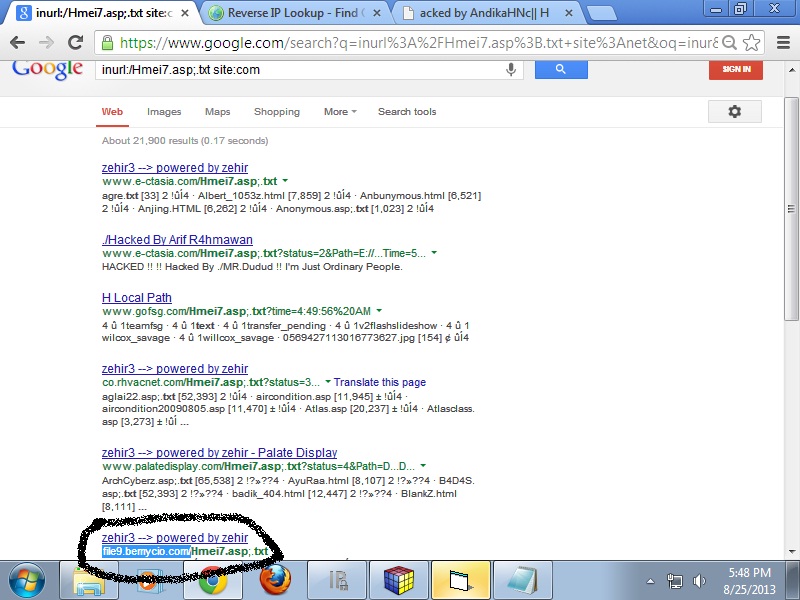Click the red SIGN IN button
800x600 pixels.
736,69
